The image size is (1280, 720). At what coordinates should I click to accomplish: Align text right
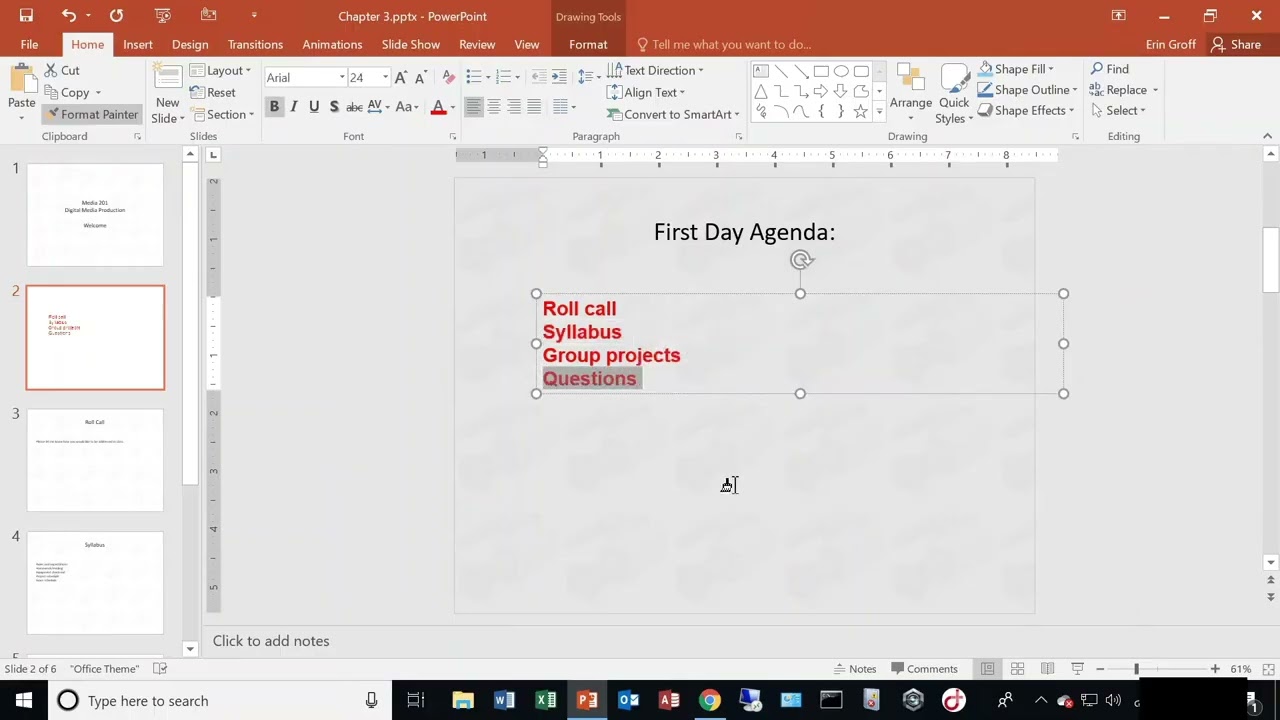click(x=514, y=107)
